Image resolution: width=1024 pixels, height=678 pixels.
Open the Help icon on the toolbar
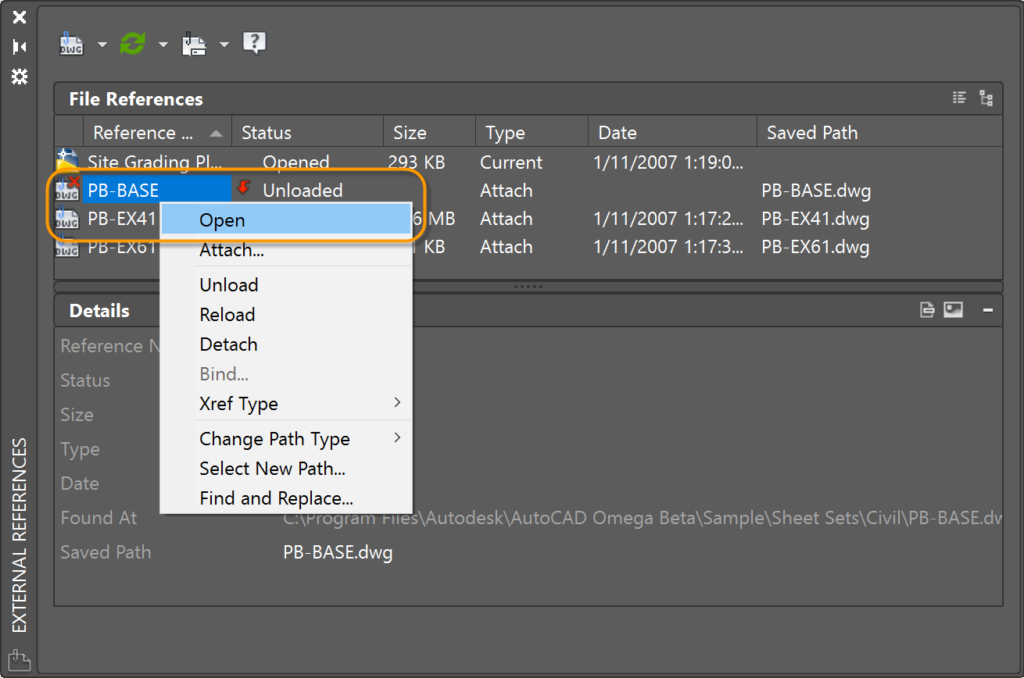253,43
